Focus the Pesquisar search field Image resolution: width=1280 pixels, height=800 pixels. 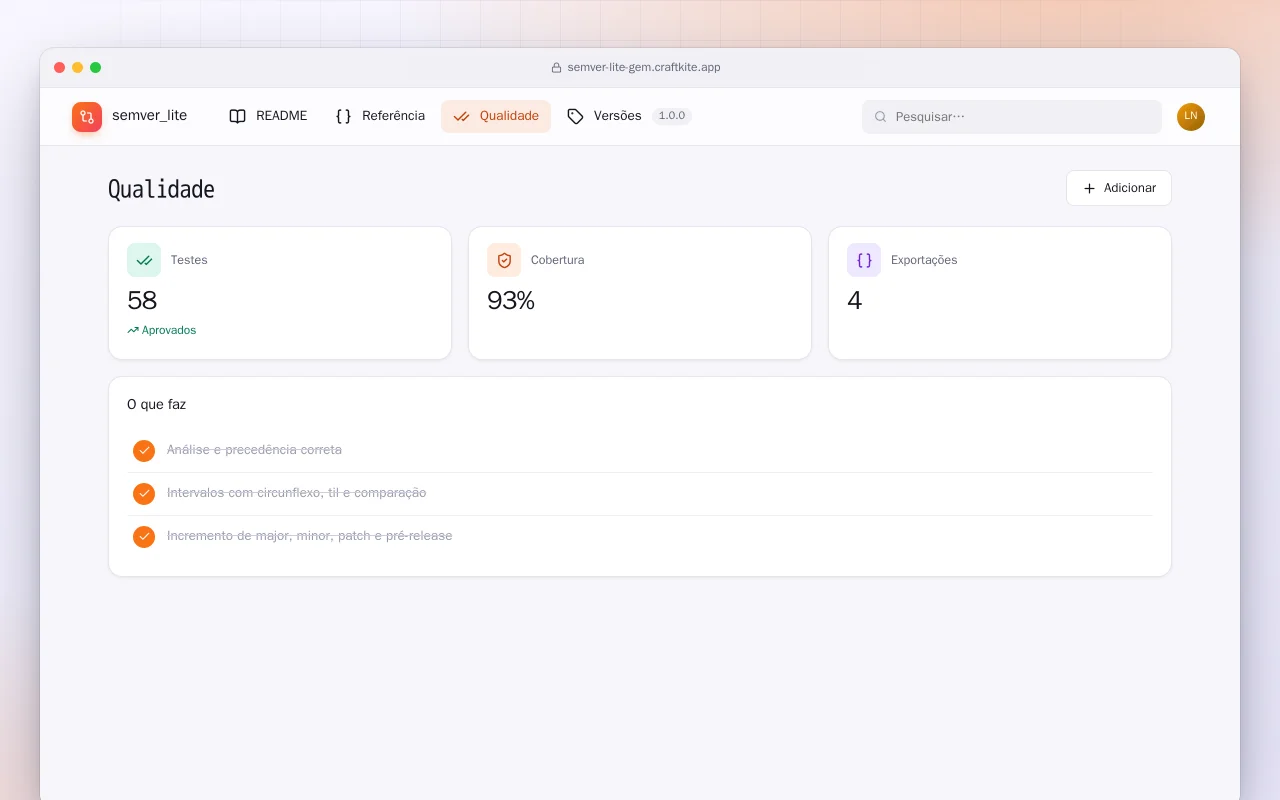(1012, 117)
